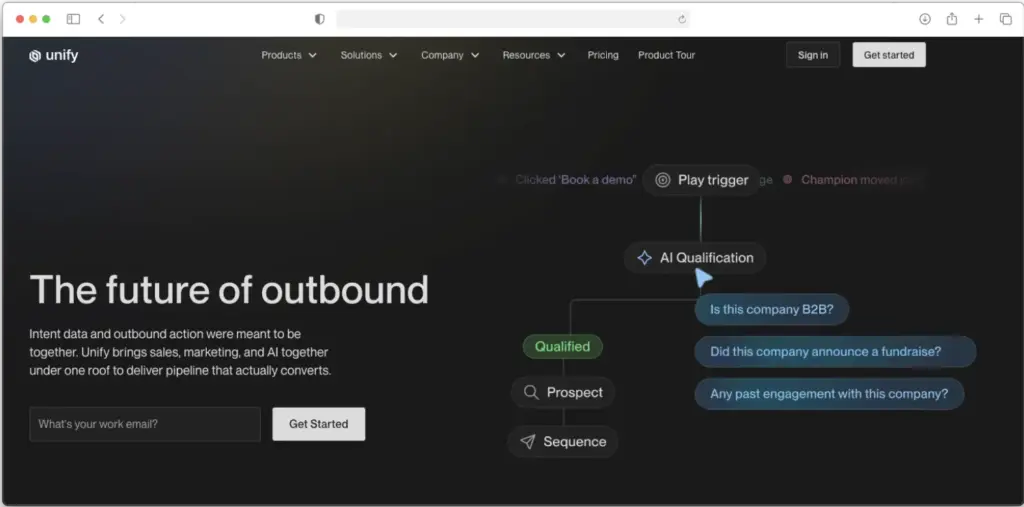1024x507 pixels.
Task: Go back with the browser back arrow
Action: click(101, 19)
